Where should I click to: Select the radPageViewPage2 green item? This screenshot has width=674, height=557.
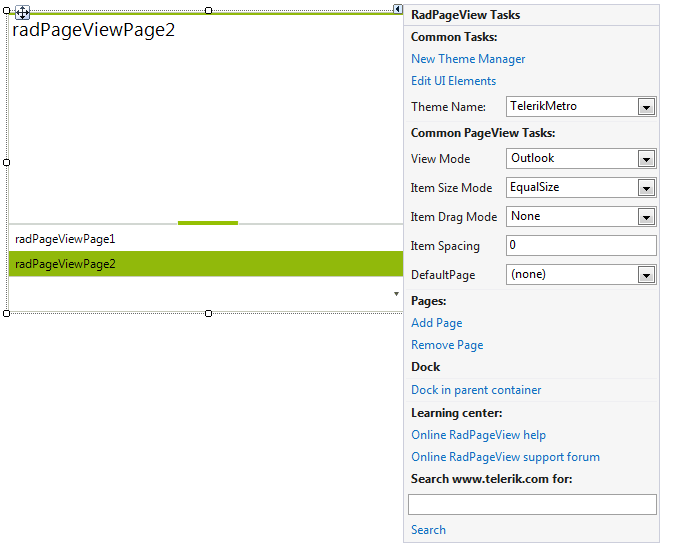tap(205, 264)
